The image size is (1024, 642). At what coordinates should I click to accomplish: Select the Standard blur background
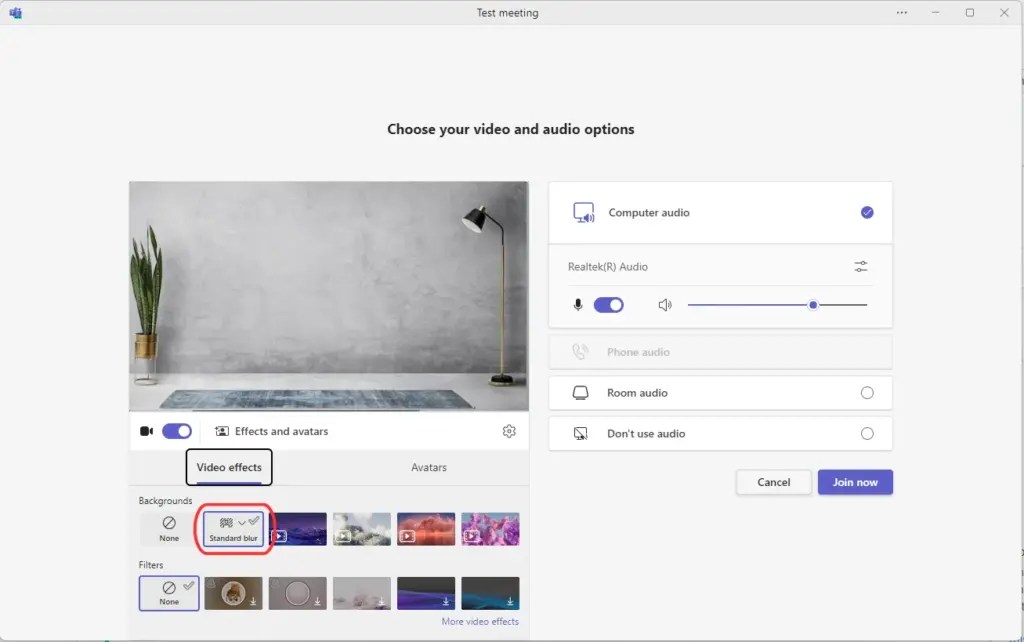232,528
